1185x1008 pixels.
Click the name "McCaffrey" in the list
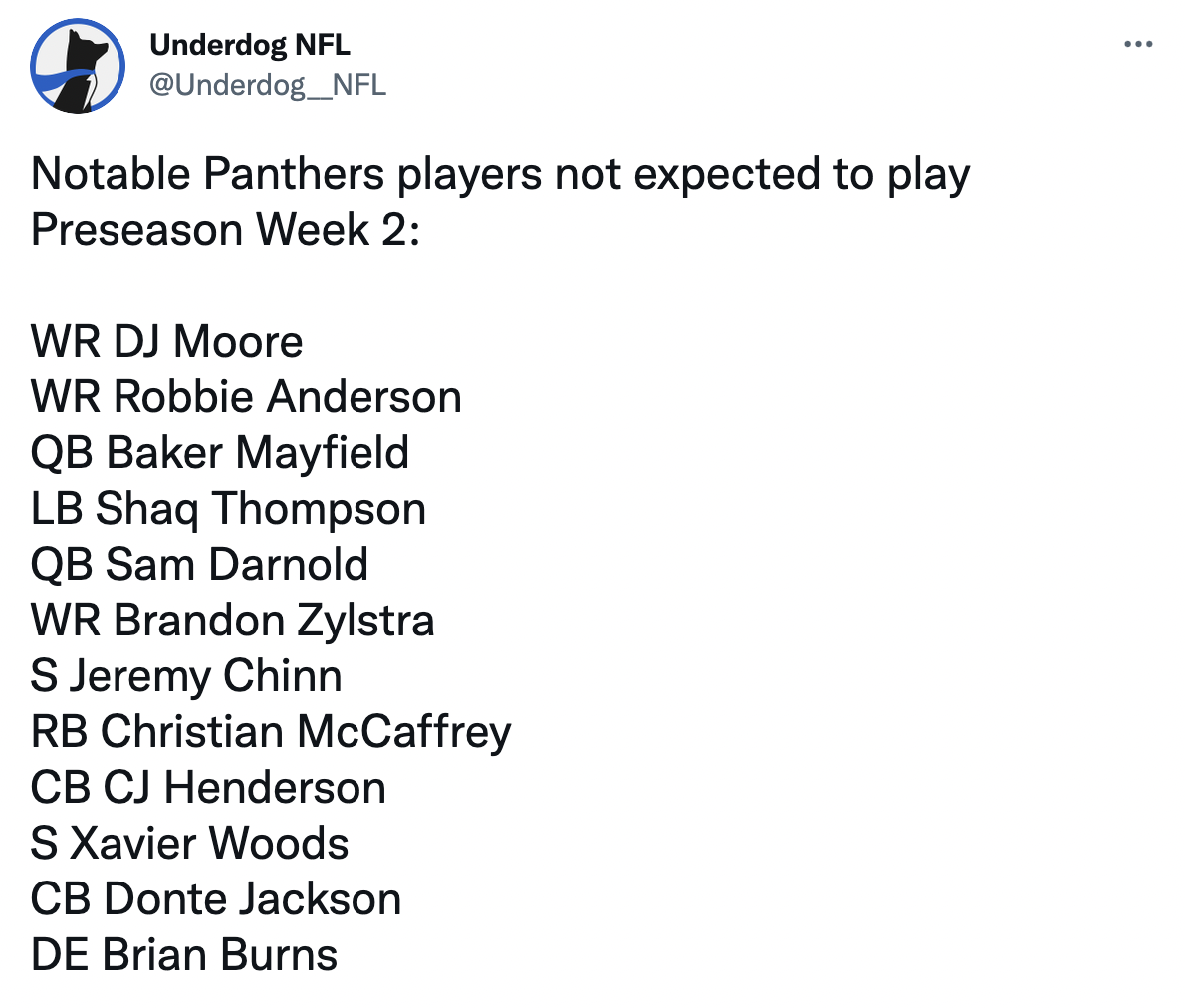coord(403,732)
